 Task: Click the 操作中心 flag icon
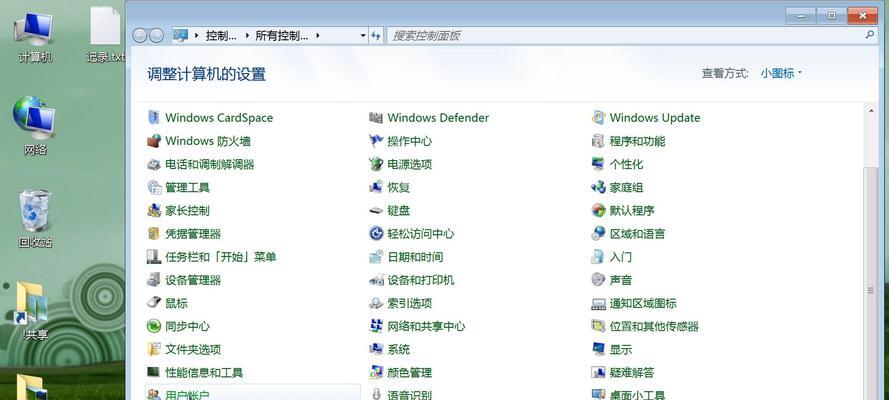pyautogui.click(x=376, y=141)
